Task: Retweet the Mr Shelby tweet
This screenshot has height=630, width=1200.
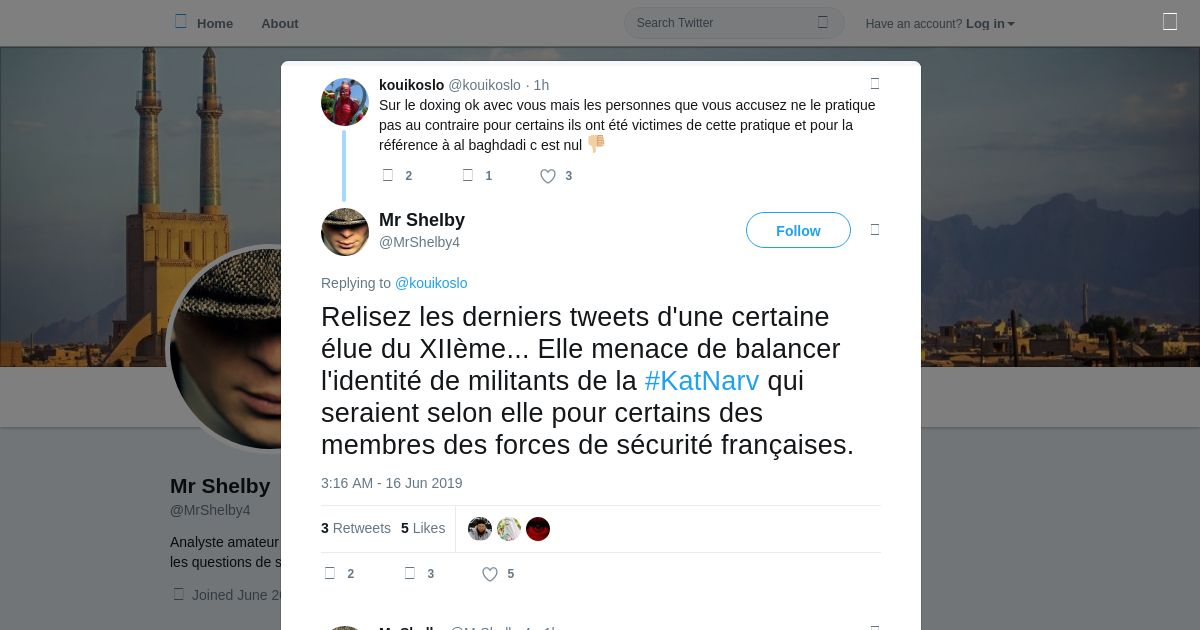Action: tap(409, 573)
